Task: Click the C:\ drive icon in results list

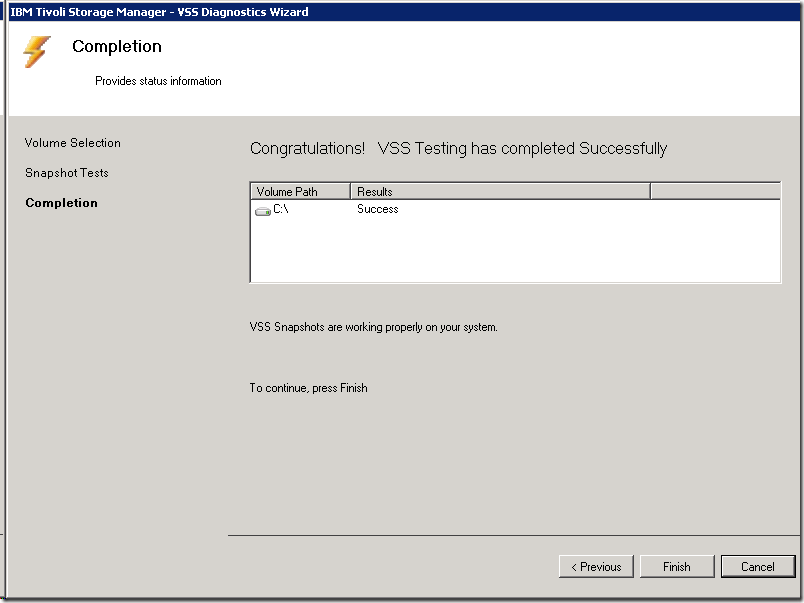Action: [263, 210]
